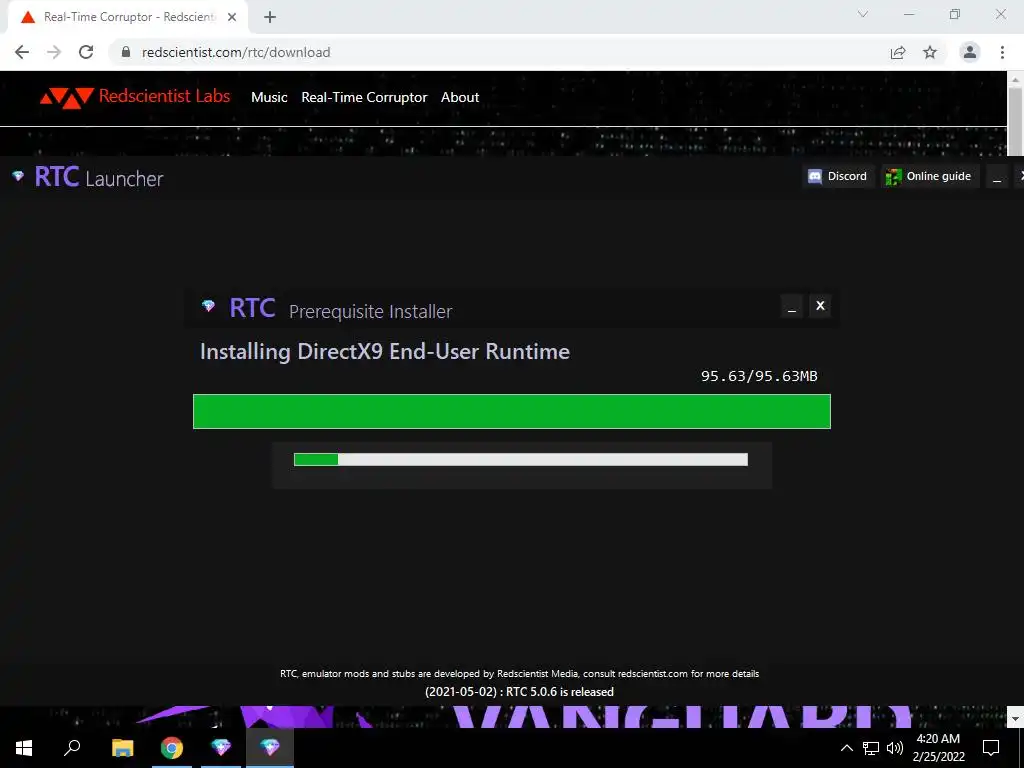Image resolution: width=1024 pixels, height=768 pixels.
Task: Open the About page link
Action: 460,97
